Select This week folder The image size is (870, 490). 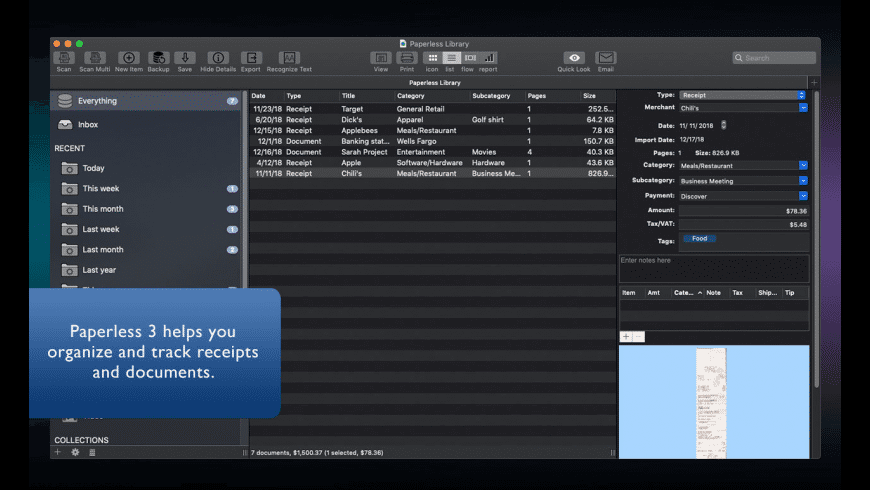coord(146,189)
